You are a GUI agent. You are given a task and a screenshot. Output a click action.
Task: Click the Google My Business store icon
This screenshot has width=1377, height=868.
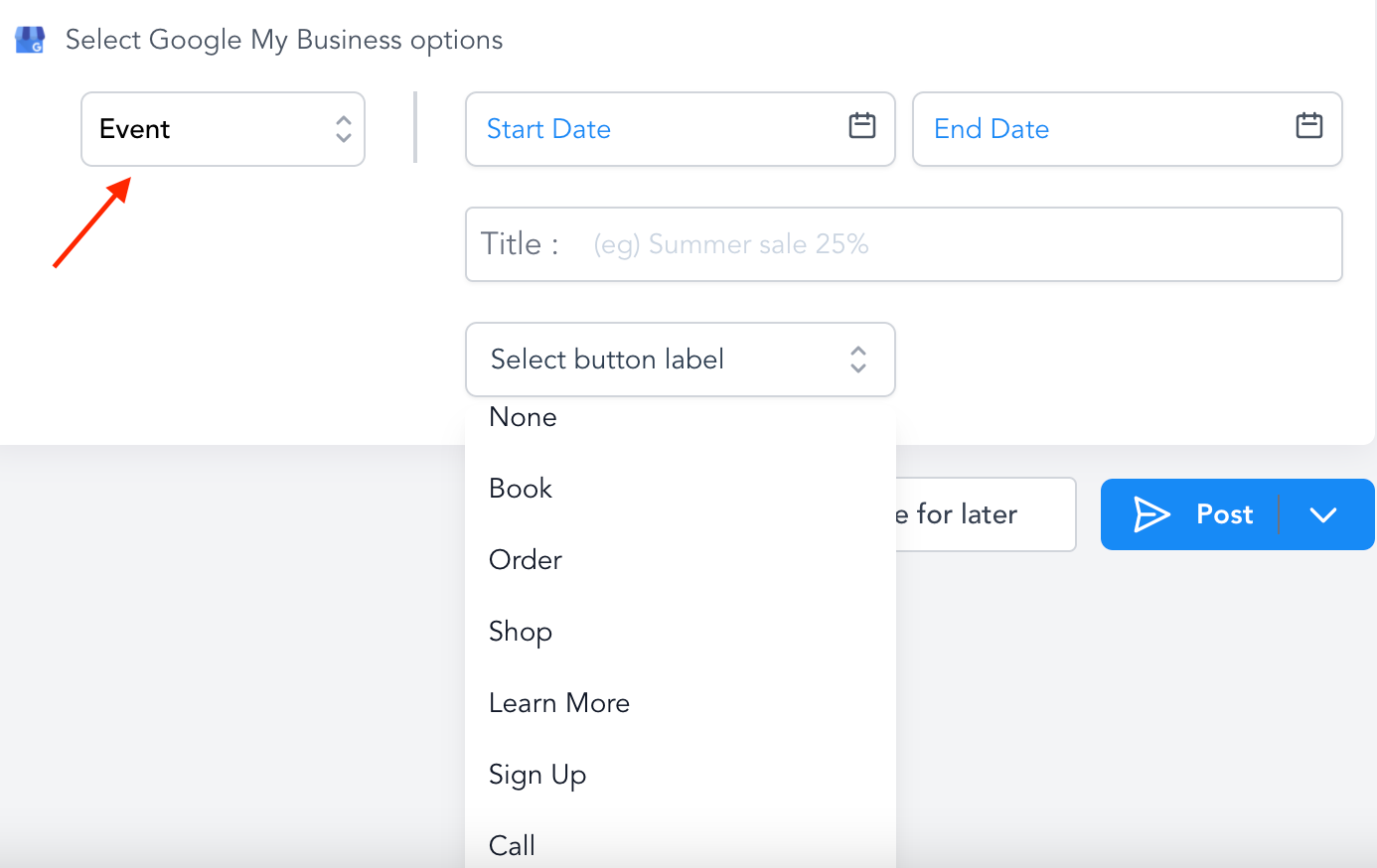pyautogui.click(x=30, y=40)
